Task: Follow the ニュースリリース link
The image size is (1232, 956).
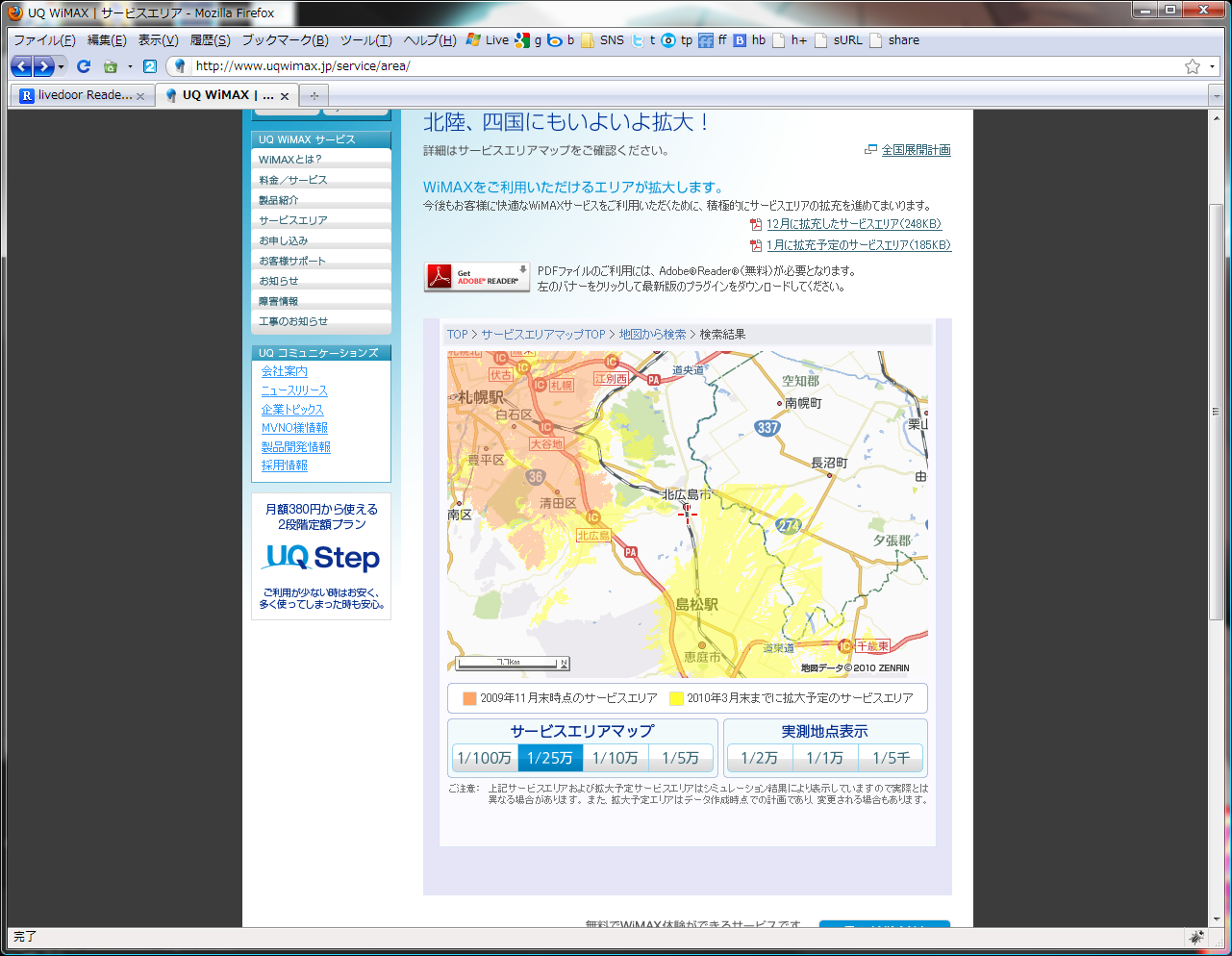Action: [x=294, y=390]
